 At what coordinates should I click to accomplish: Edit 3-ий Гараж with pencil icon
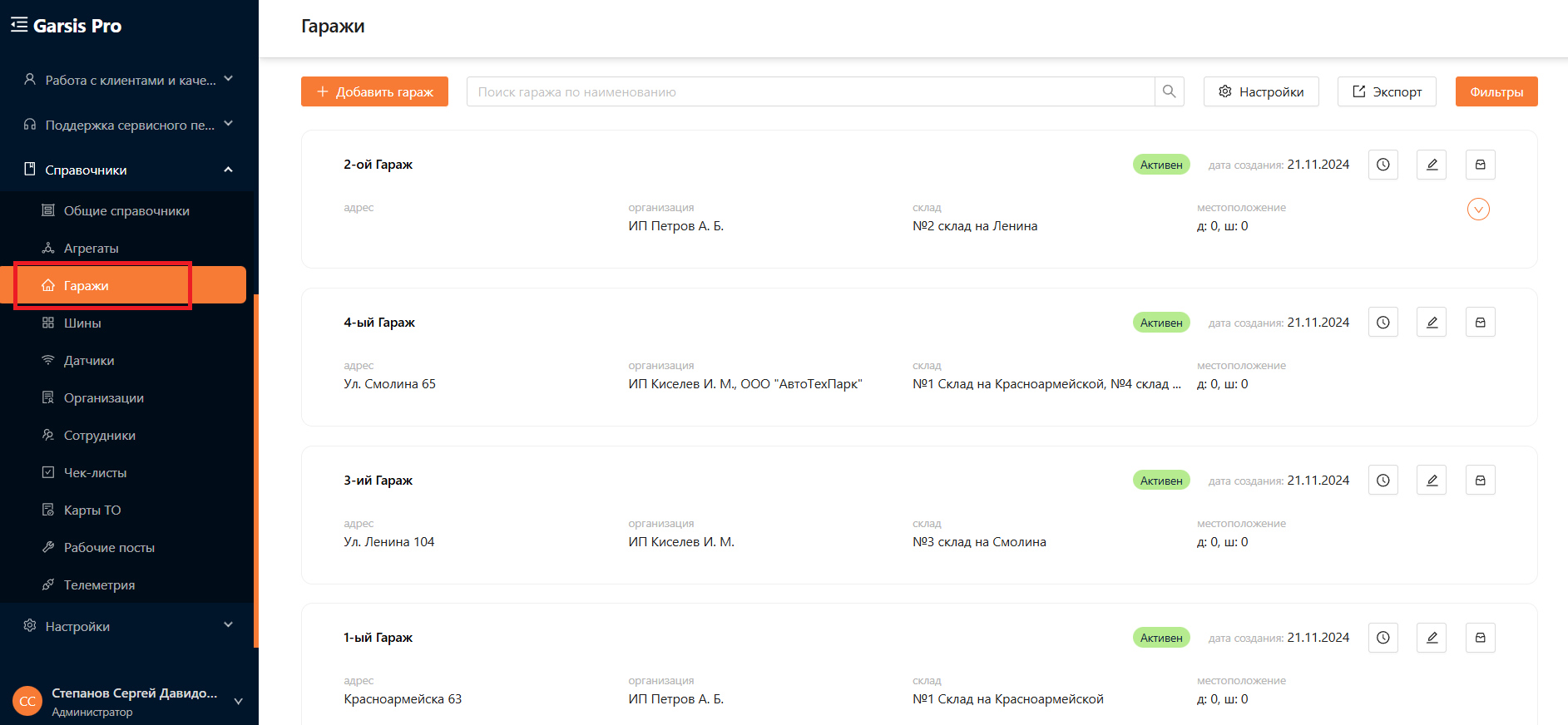(x=1432, y=481)
